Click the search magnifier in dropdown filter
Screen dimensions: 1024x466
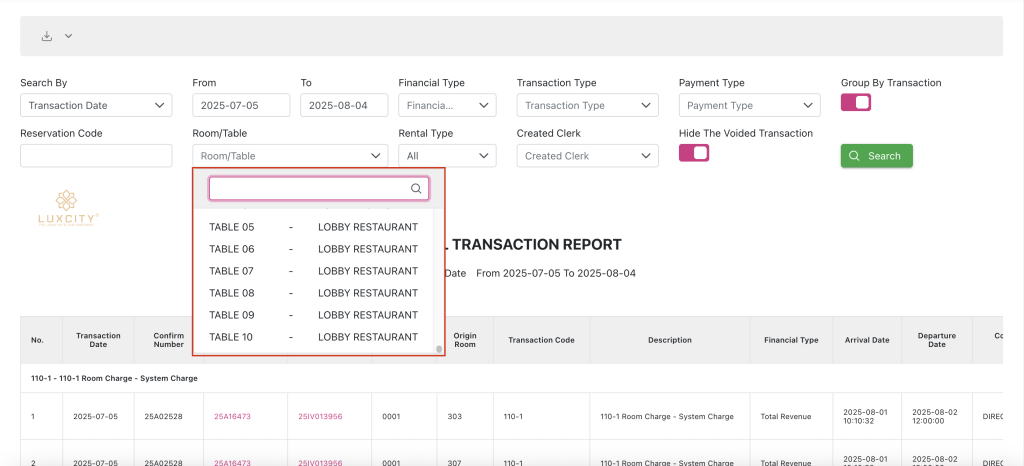tap(417, 188)
